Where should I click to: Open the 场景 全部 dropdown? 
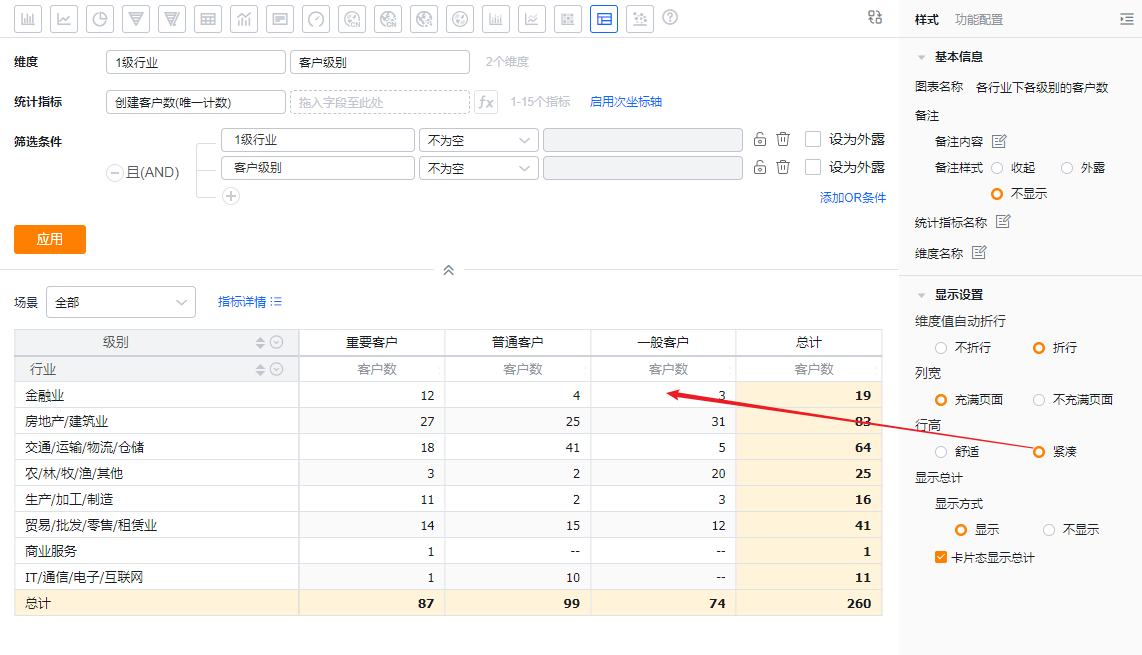click(x=121, y=302)
